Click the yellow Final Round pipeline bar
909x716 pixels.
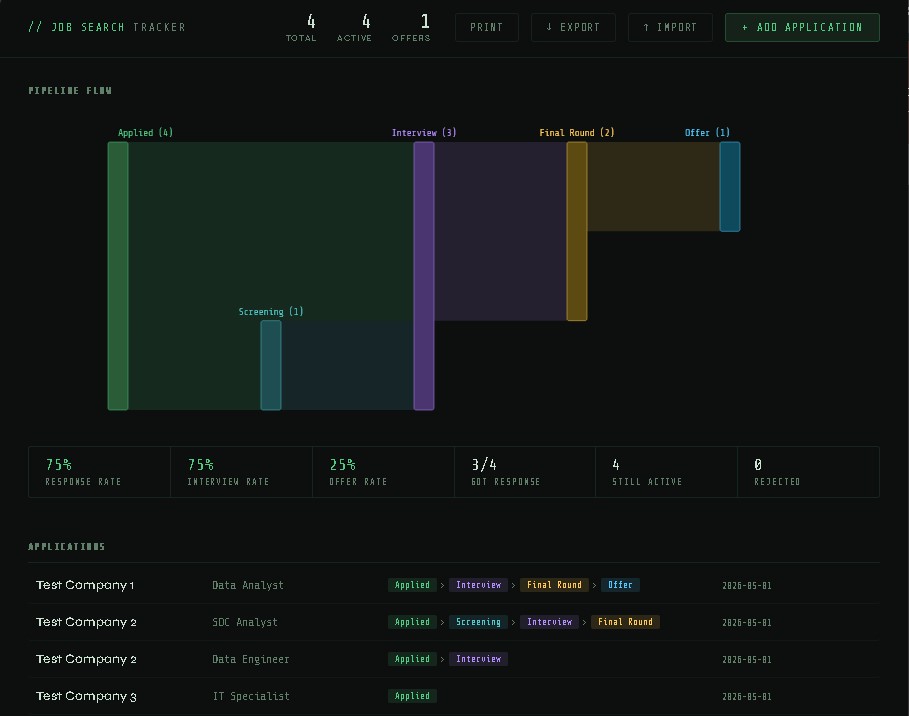click(x=577, y=231)
